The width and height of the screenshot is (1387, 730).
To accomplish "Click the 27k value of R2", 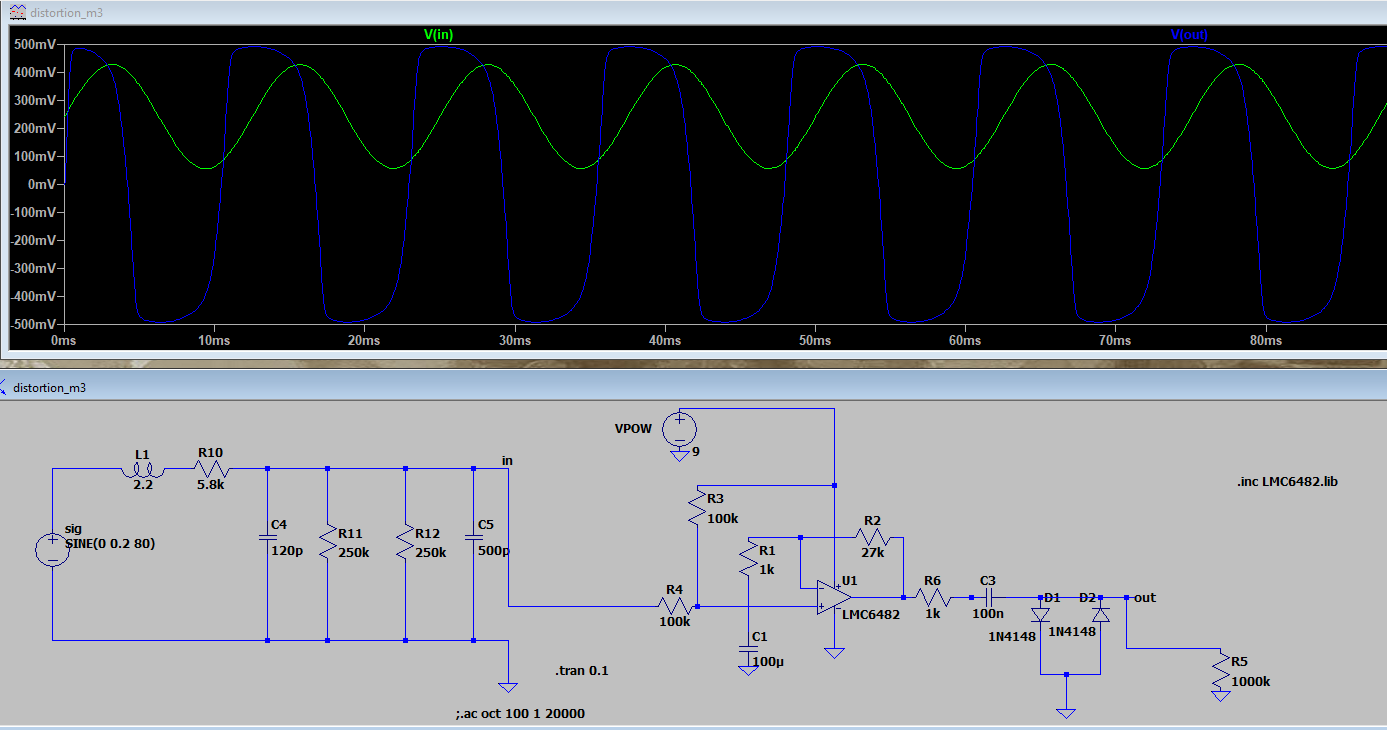I will (x=872, y=552).
